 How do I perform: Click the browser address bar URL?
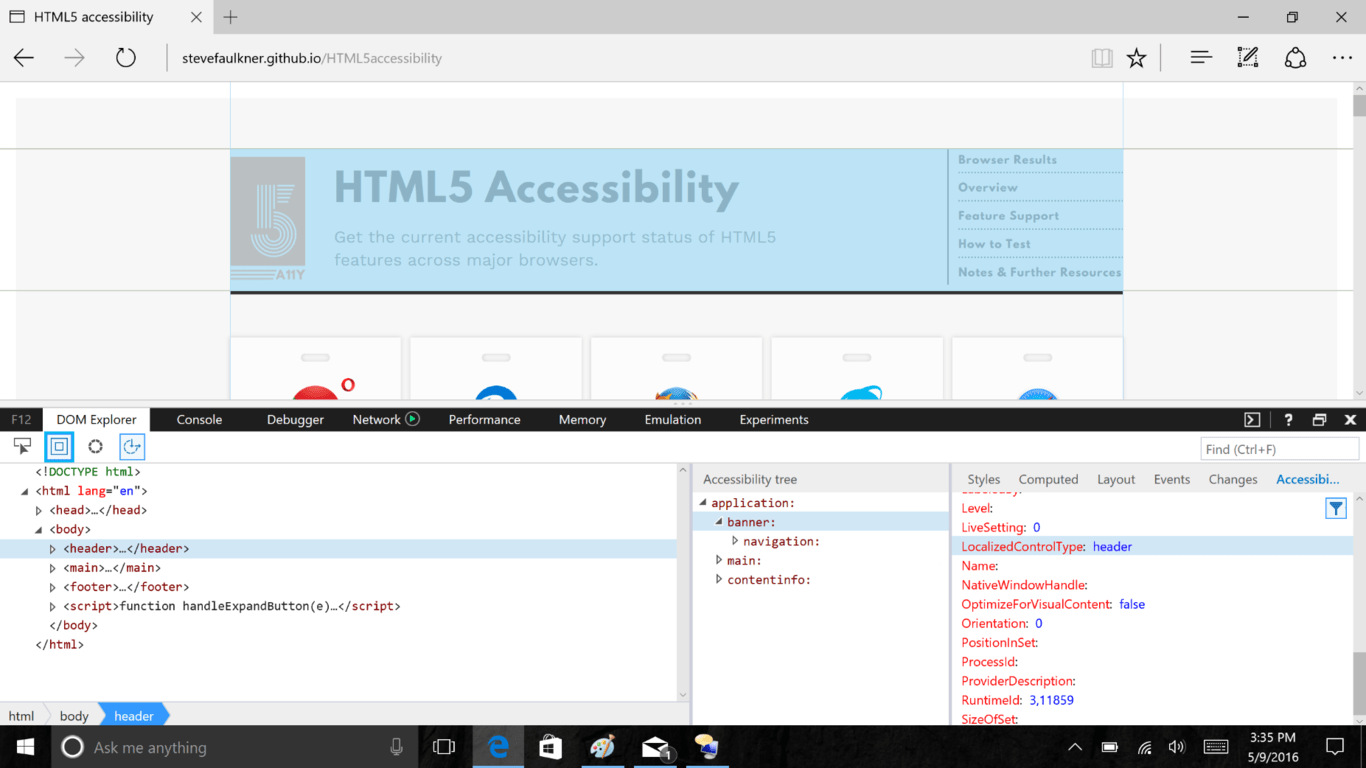point(312,58)
